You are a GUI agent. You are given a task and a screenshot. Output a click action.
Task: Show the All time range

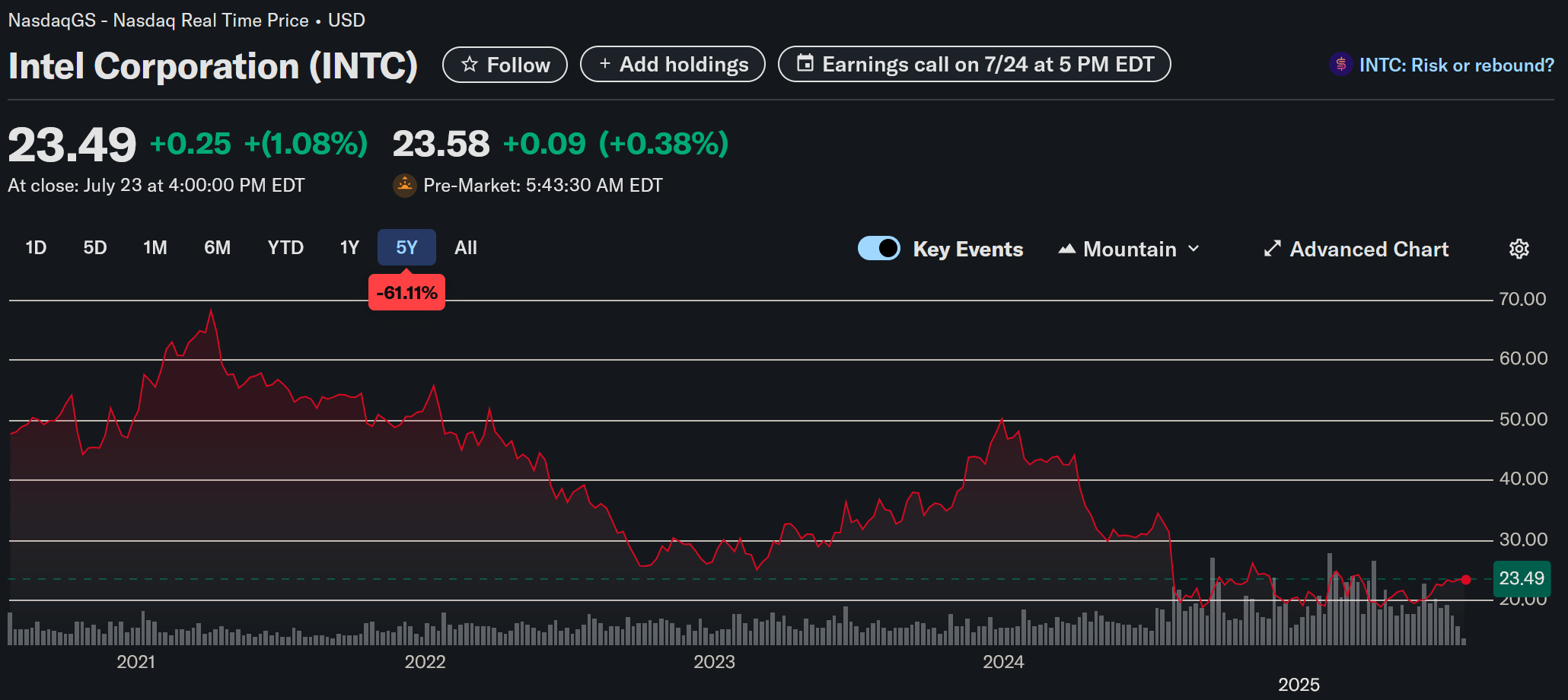pos(466,247)
